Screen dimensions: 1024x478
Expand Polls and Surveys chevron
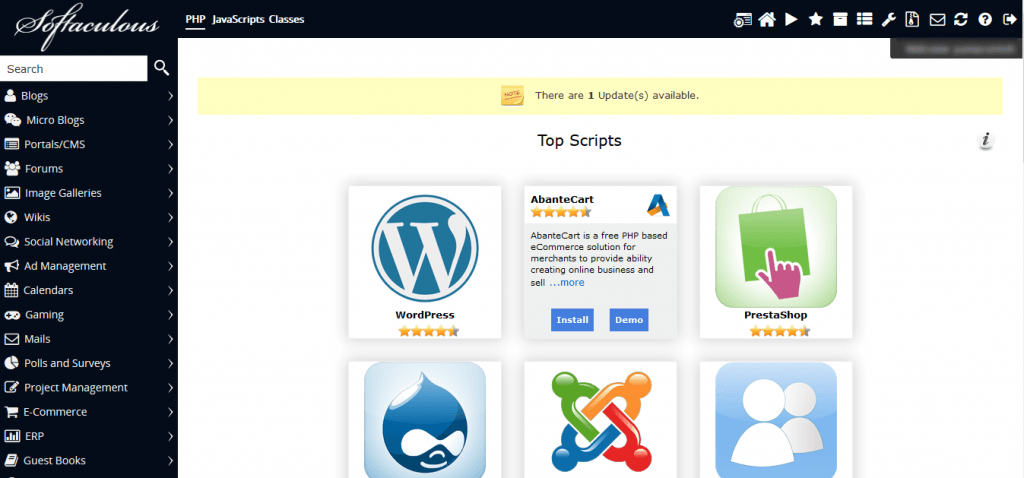pos(170,363)
